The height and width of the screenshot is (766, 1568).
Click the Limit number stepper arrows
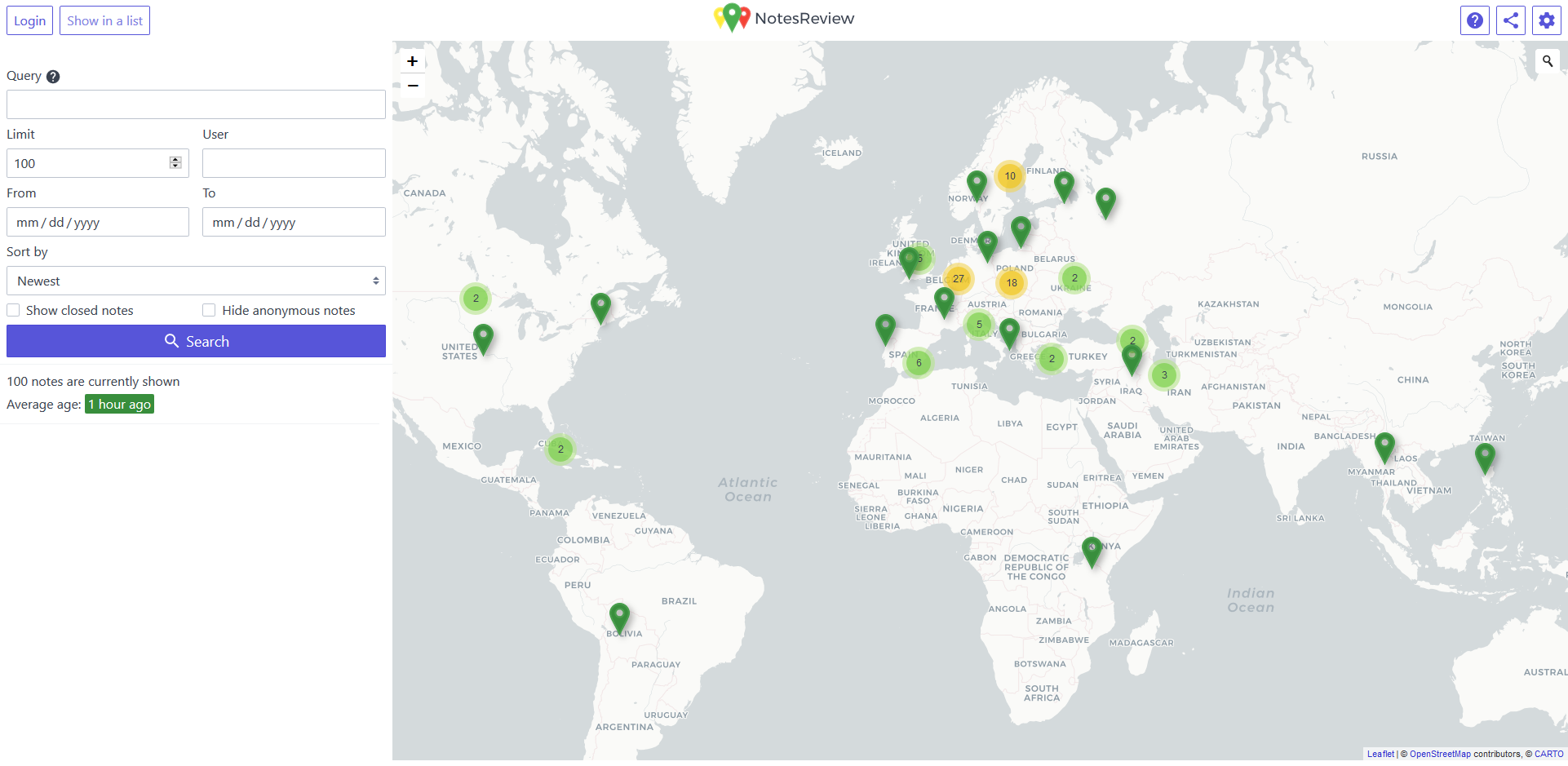[x=175, y=163]
